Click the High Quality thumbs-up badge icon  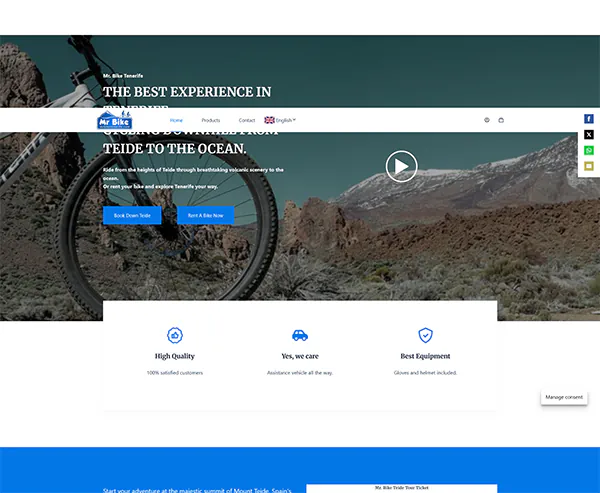coord(175,335)
